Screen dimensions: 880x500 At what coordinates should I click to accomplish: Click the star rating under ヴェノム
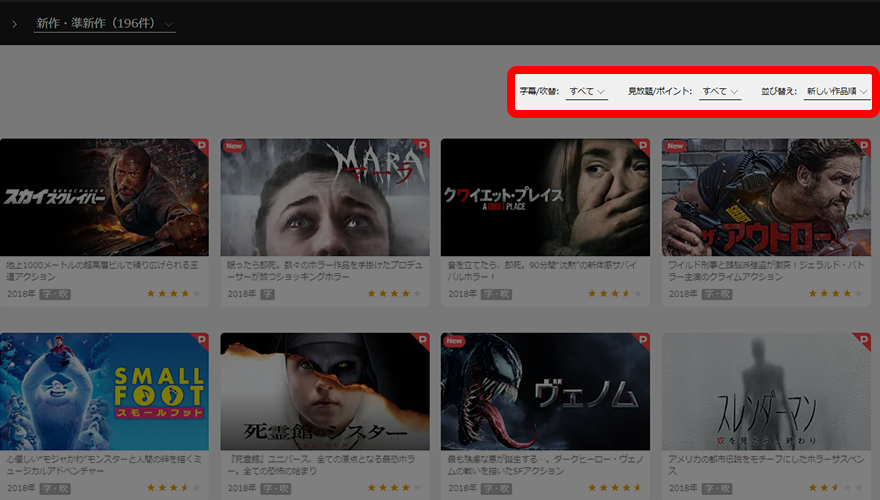click(x=615, y=488)
